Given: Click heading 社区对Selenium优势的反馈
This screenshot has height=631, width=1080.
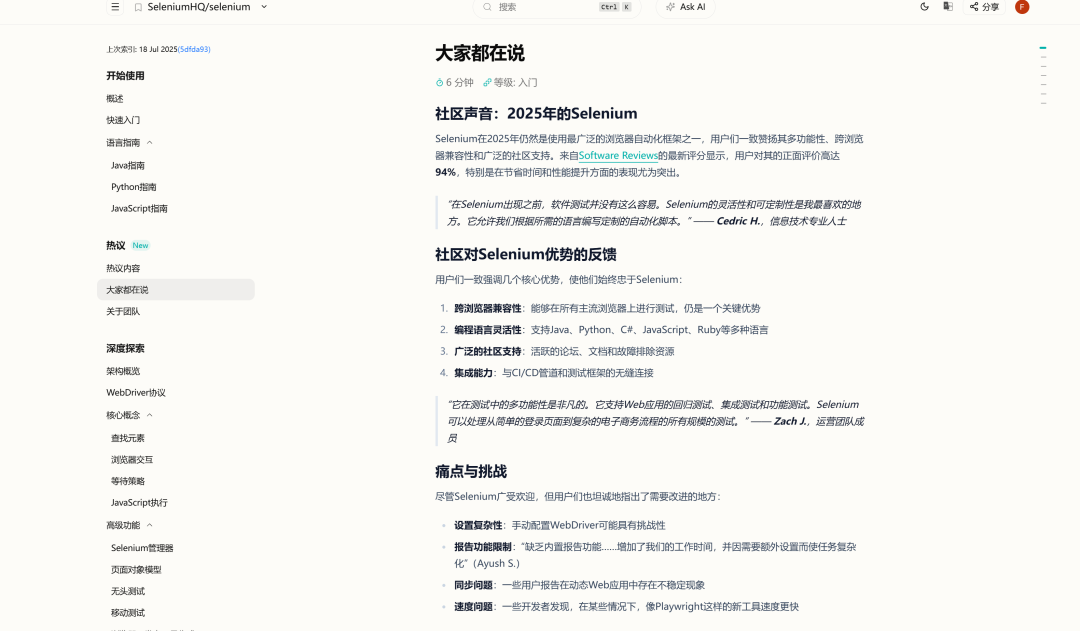Looking at the screenshot, I should (526, 254).
